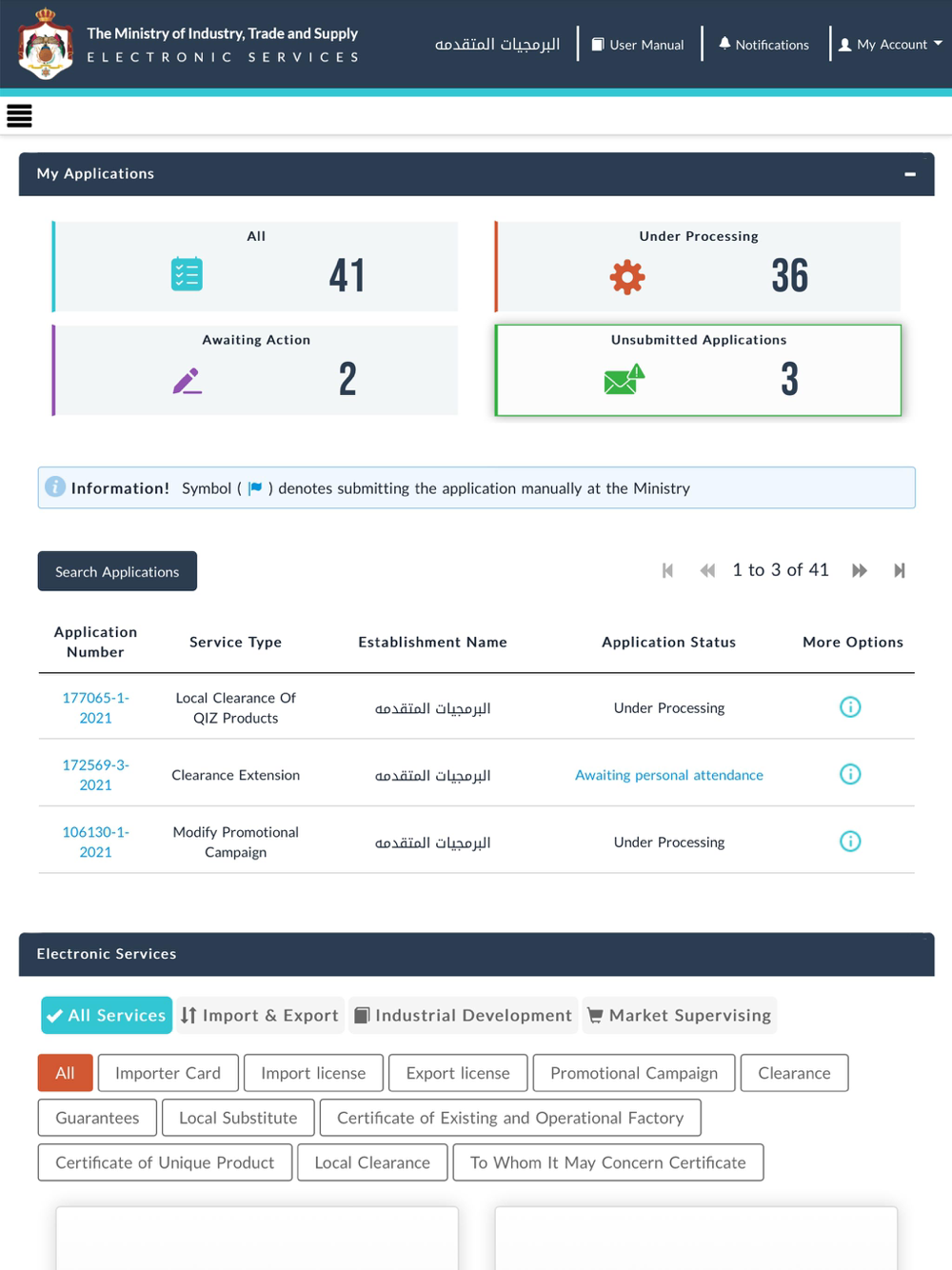Image resolution: width=952 pixels, height=1270 pixels.
Task: Open application number 172569-3-2021 link
Action: [95, 775]
